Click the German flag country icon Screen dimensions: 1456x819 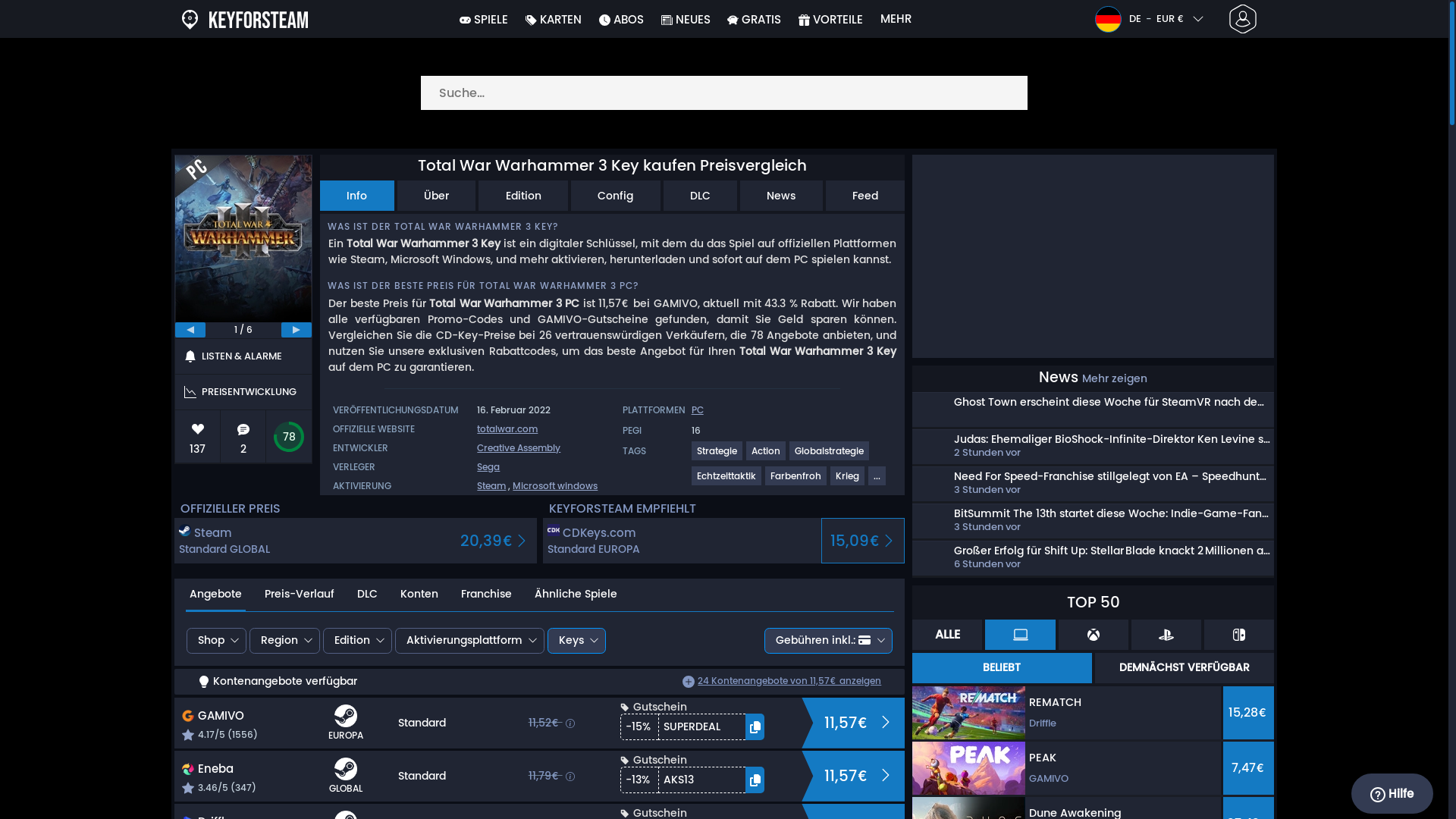pyautogui.click(x=1108, y=19)
